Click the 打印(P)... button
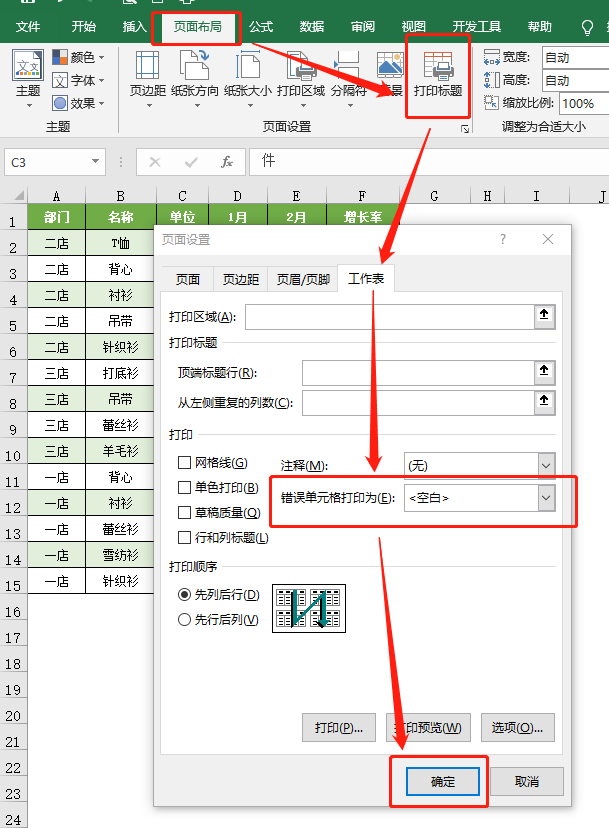 pyautogui.click(x=339, y=728)
